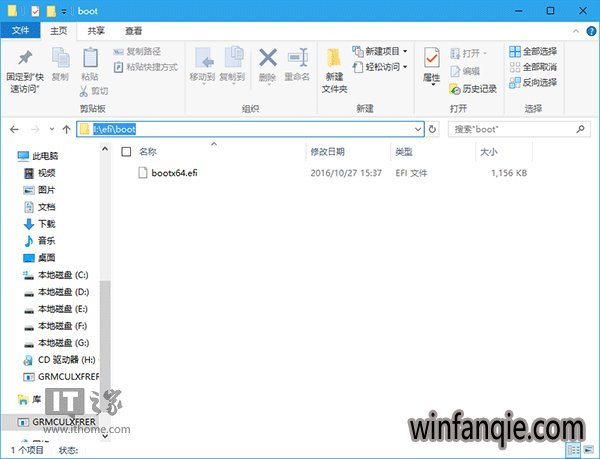Switch to Large icons view status icon
This screenshot has height=459, width=600.
tap(589, 450)
